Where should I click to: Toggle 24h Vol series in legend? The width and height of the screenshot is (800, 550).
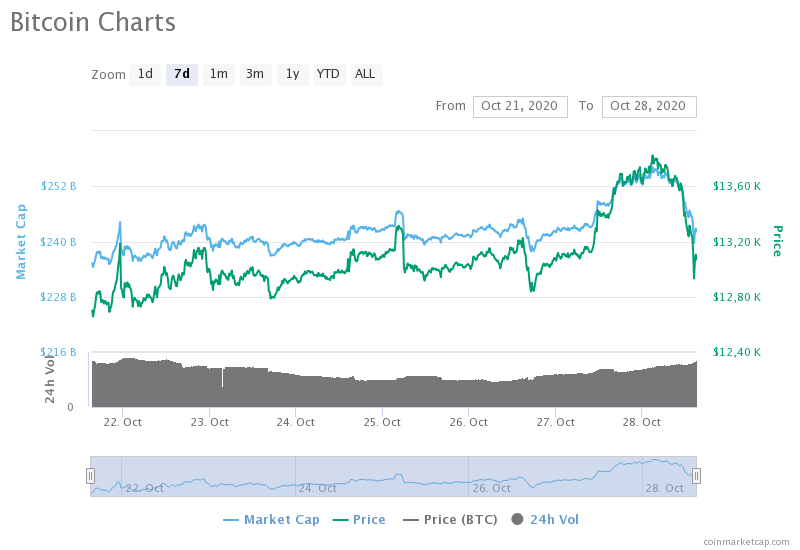coord(545,519)
